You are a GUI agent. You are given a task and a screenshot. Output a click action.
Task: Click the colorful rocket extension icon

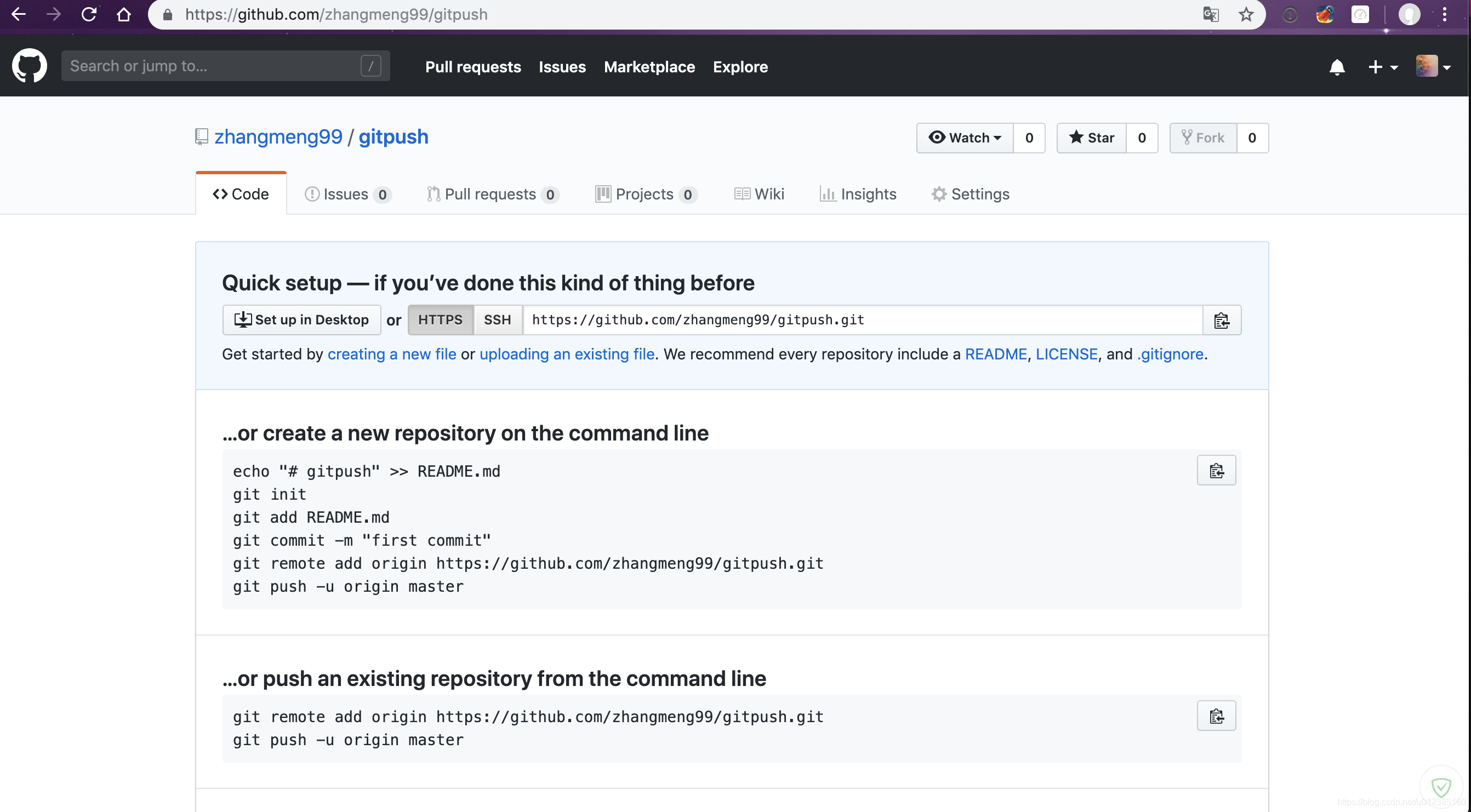(x=1325, y=14)
